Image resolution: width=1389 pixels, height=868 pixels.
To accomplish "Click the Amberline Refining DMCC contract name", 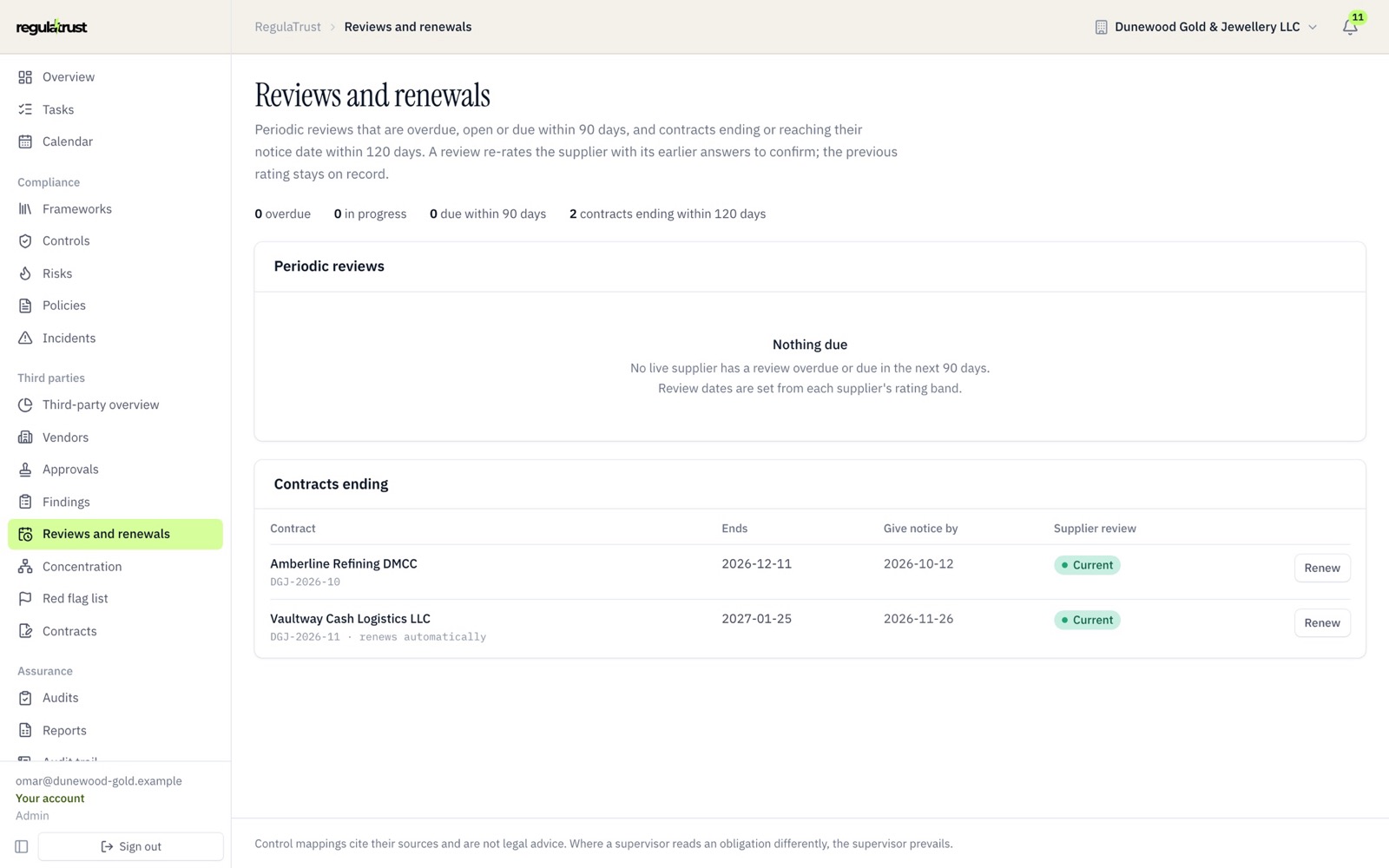I will [344, 563].
